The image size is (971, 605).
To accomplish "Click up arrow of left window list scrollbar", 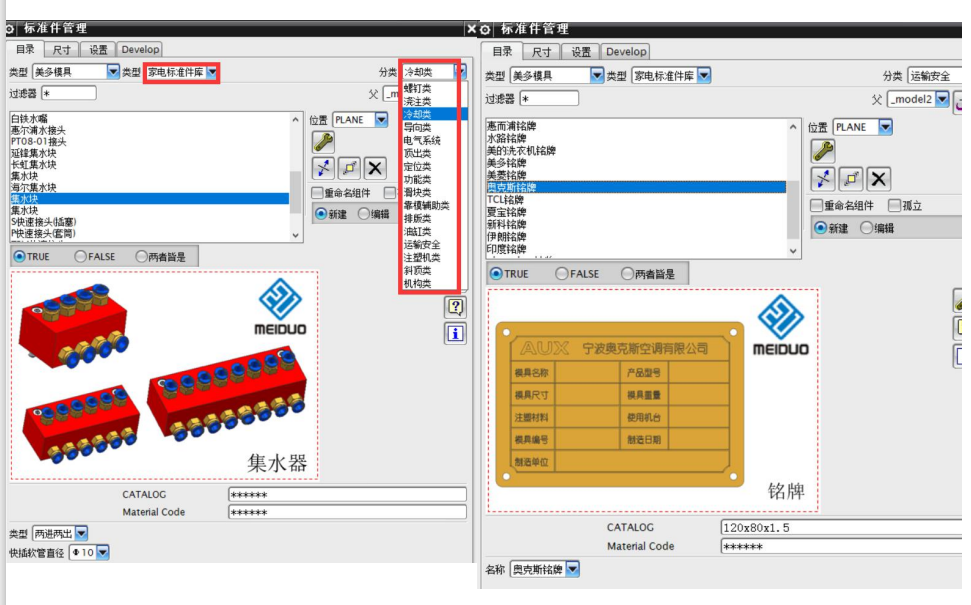I will 295,120.
